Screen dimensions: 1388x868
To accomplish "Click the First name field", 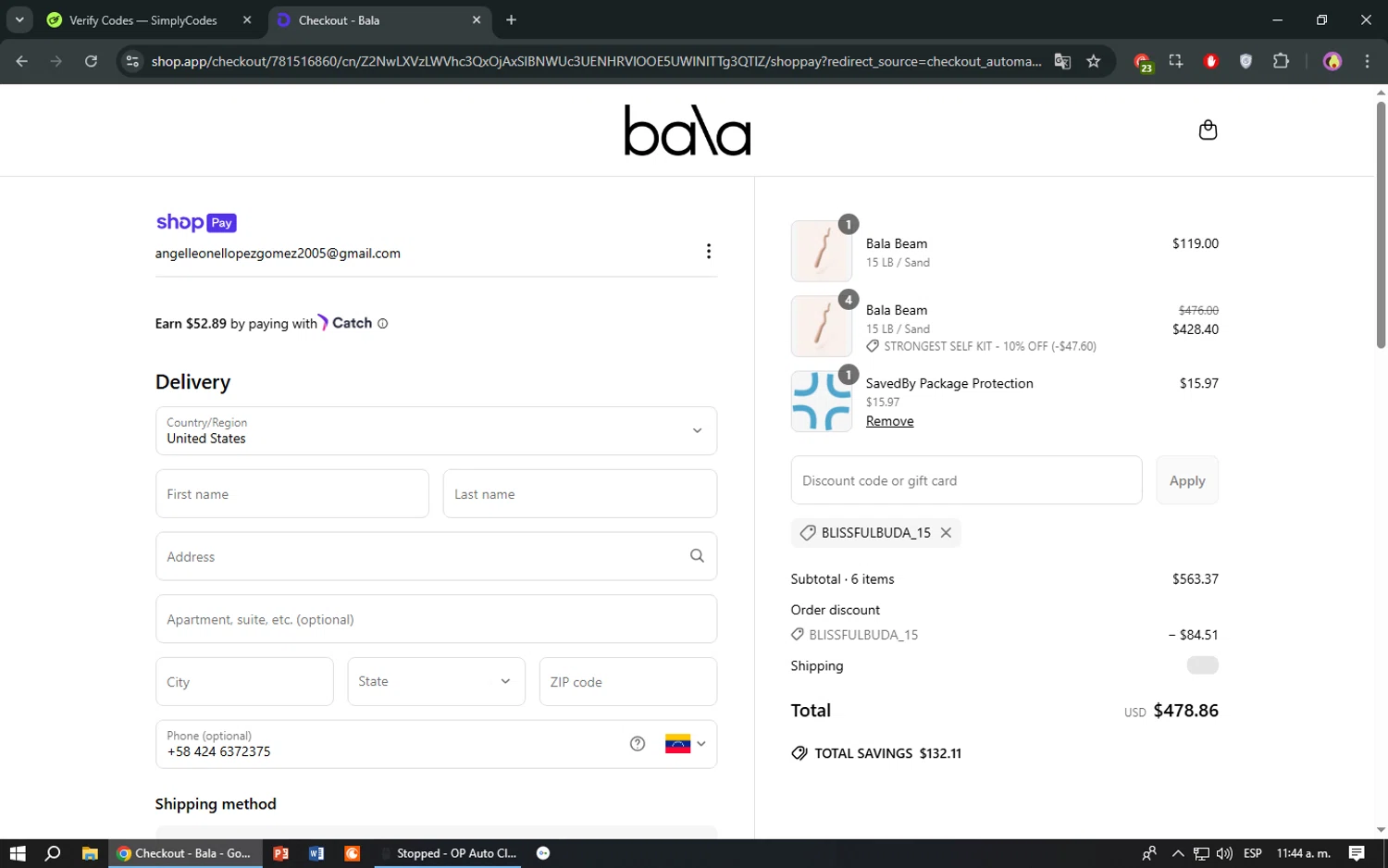I will coord(292,493).
